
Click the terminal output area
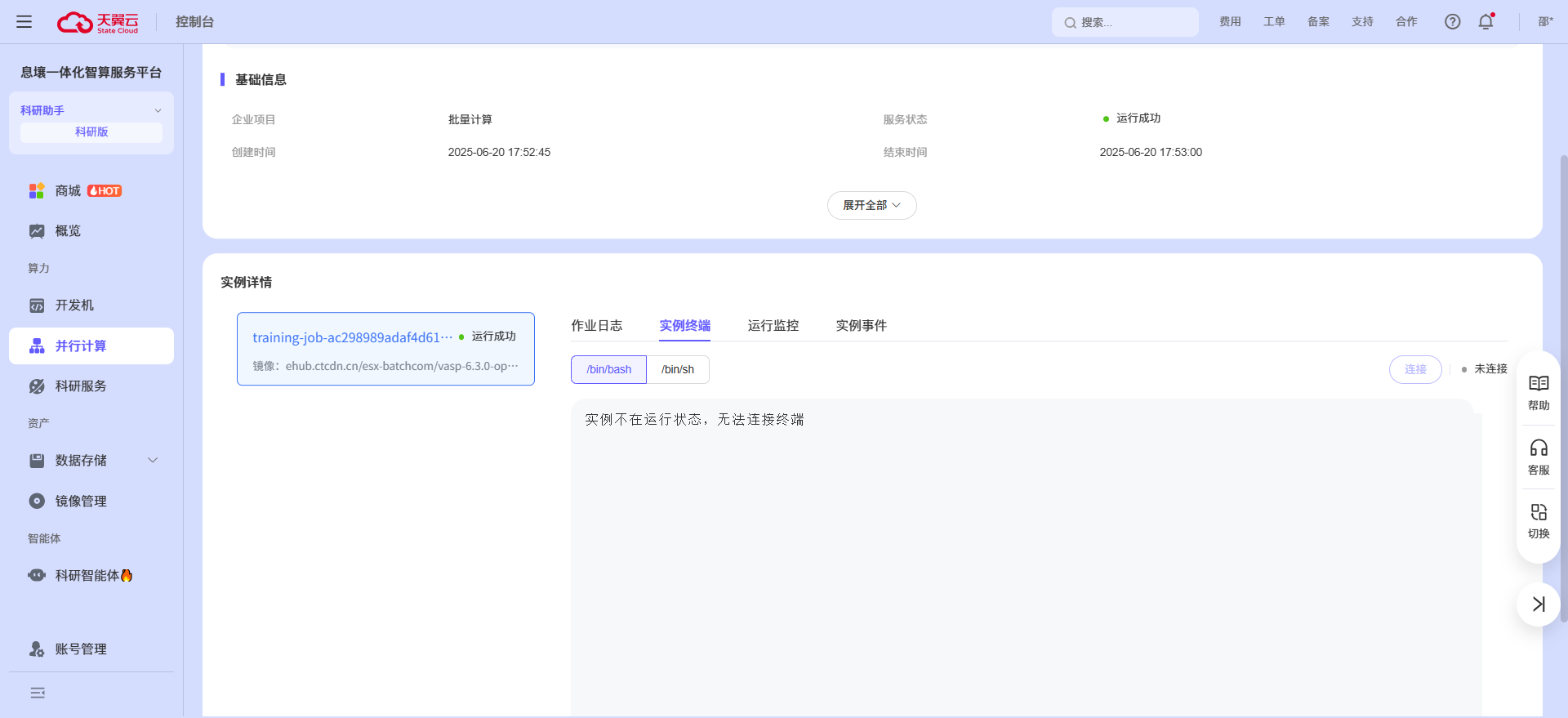coord(1026,557)
